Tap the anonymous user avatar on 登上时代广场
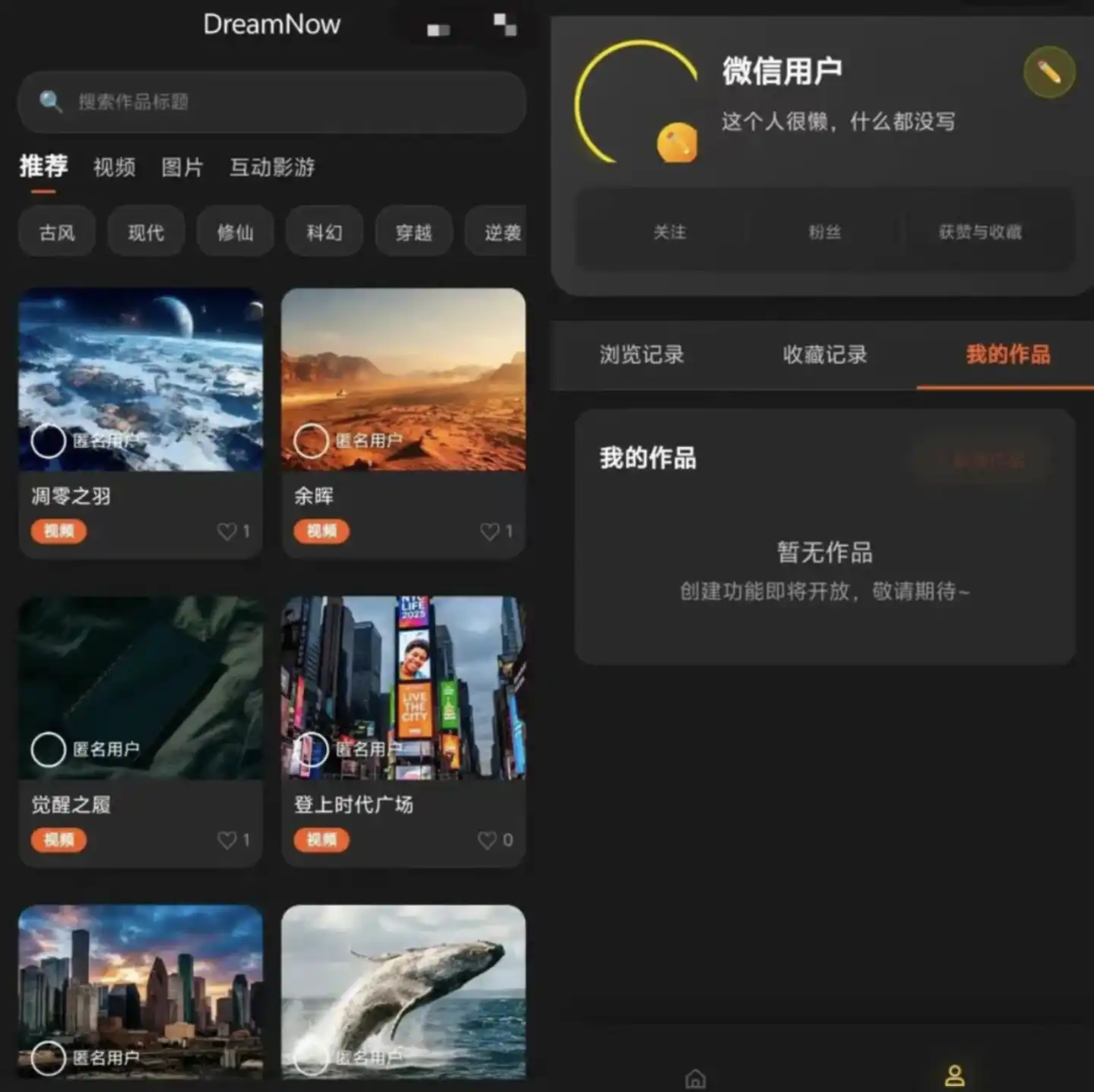The height and width of the screenshot is (1092, 1094). [x=311, y=749]
